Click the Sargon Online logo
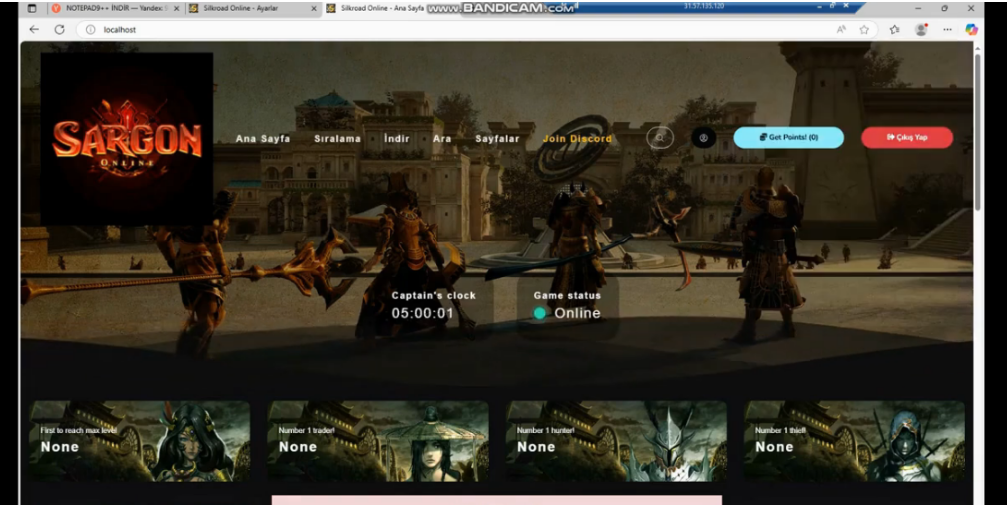The height and width of the screenshot is (505, 1007). (127, 139)
